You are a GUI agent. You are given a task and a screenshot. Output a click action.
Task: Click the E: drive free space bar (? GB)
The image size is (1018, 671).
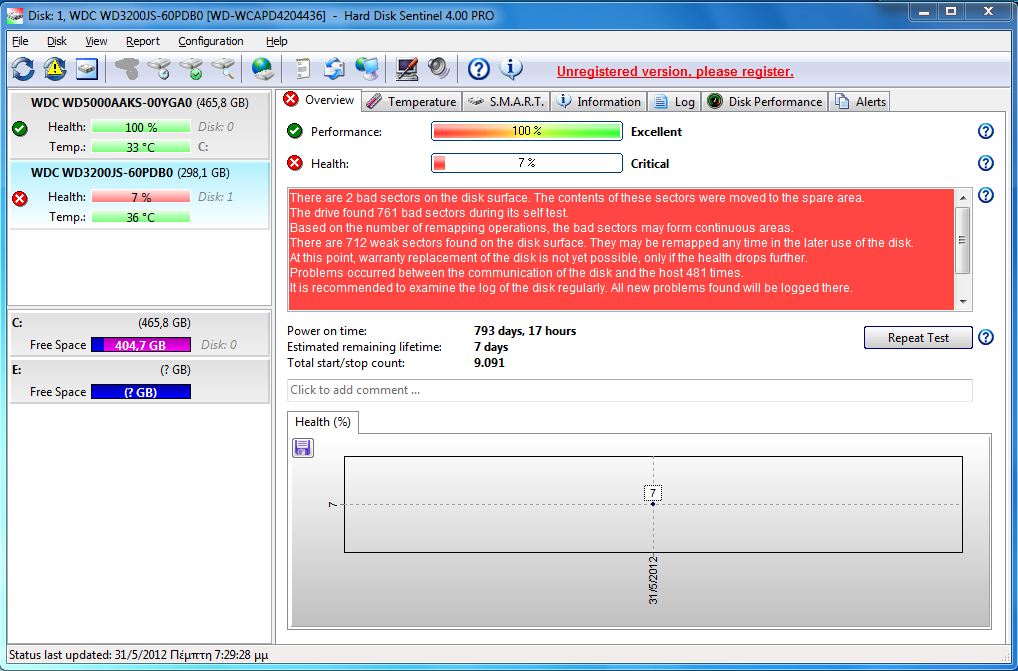click(x=141, y=392)
